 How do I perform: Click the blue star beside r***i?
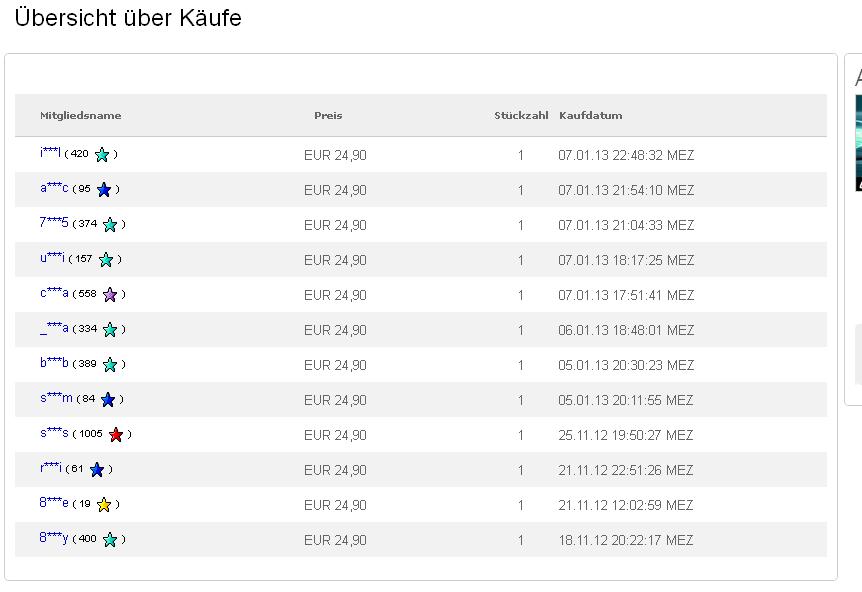(97, 469)
